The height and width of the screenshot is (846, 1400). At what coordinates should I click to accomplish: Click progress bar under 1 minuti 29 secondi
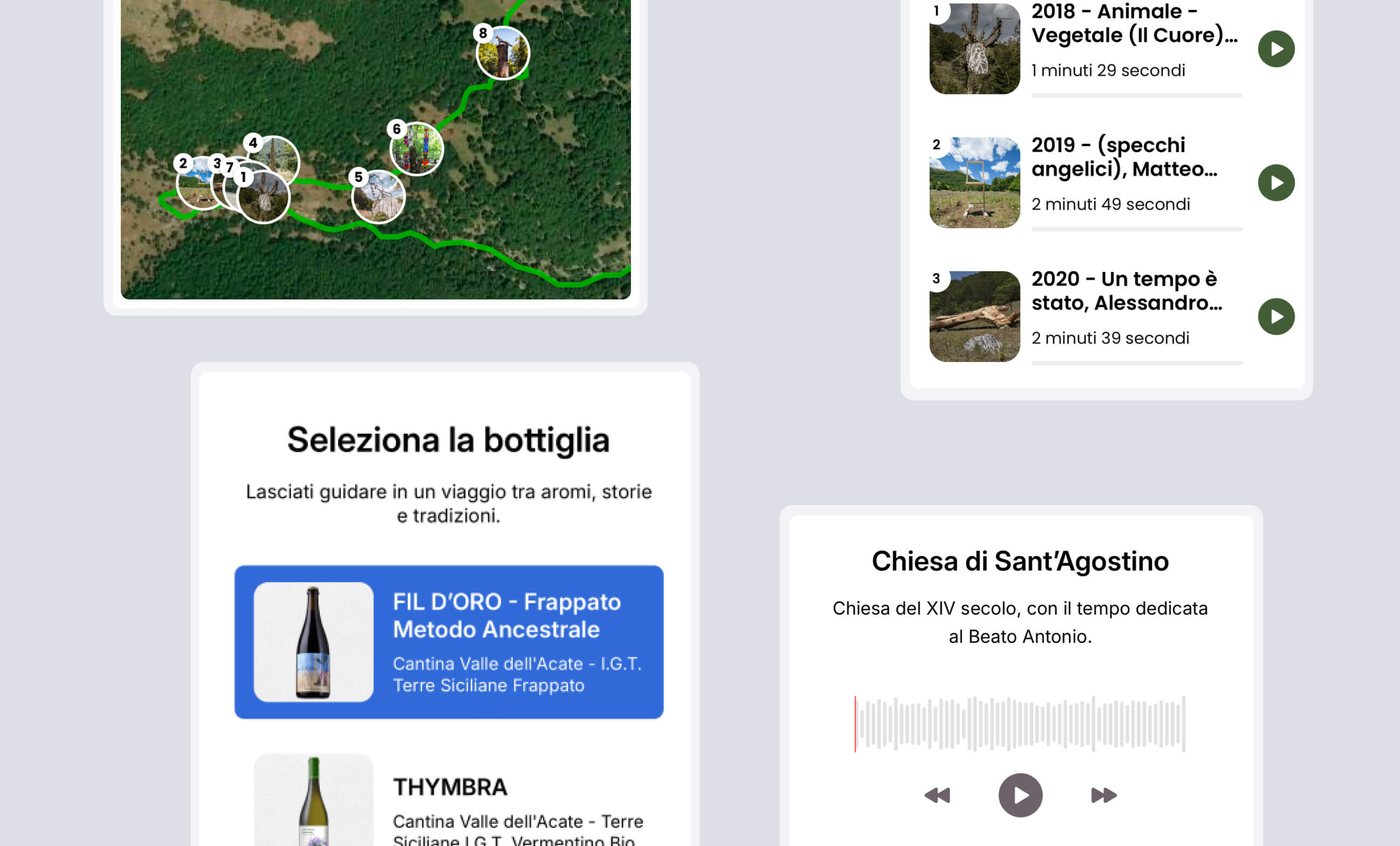click(1137, 95)
